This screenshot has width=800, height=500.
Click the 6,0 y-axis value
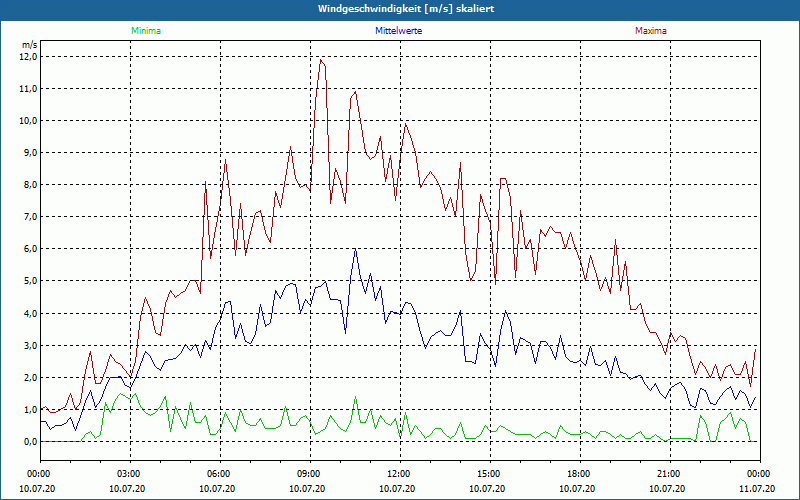[30, 249]
